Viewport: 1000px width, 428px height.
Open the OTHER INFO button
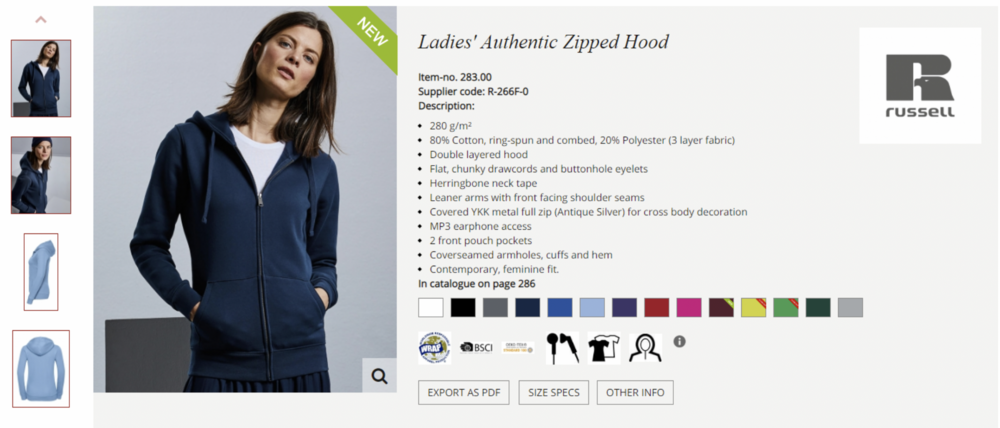[x=635, y=392]
